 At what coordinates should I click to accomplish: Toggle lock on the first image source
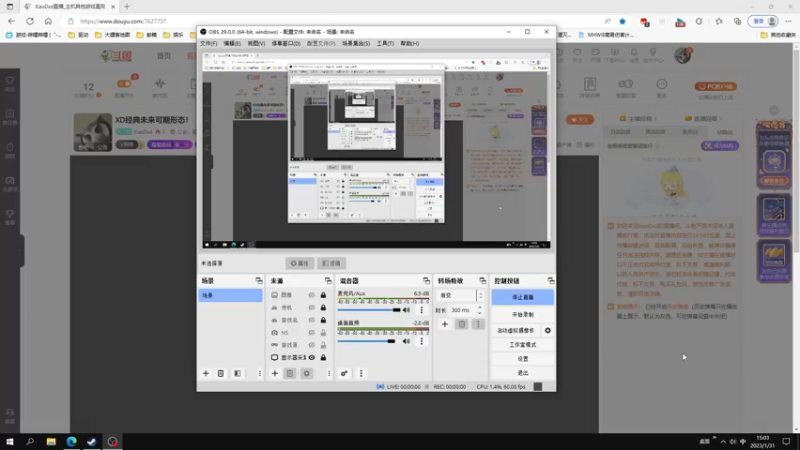click(323, 295)
